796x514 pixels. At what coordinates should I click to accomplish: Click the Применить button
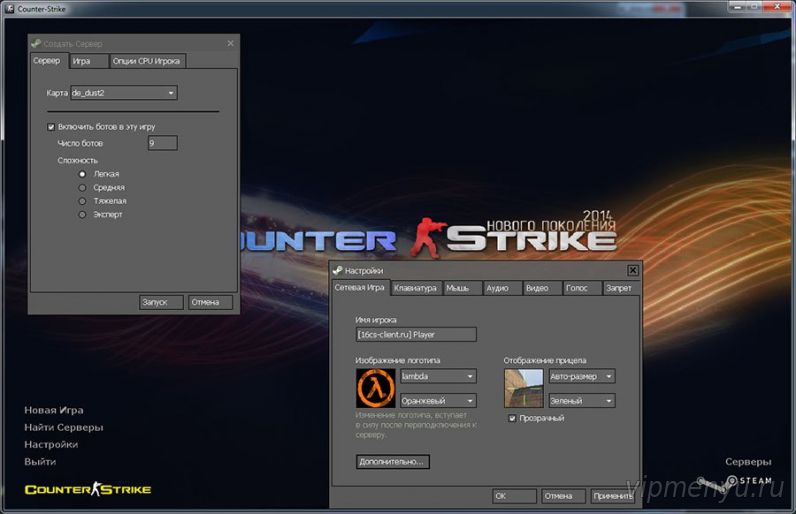pos(613,496)
